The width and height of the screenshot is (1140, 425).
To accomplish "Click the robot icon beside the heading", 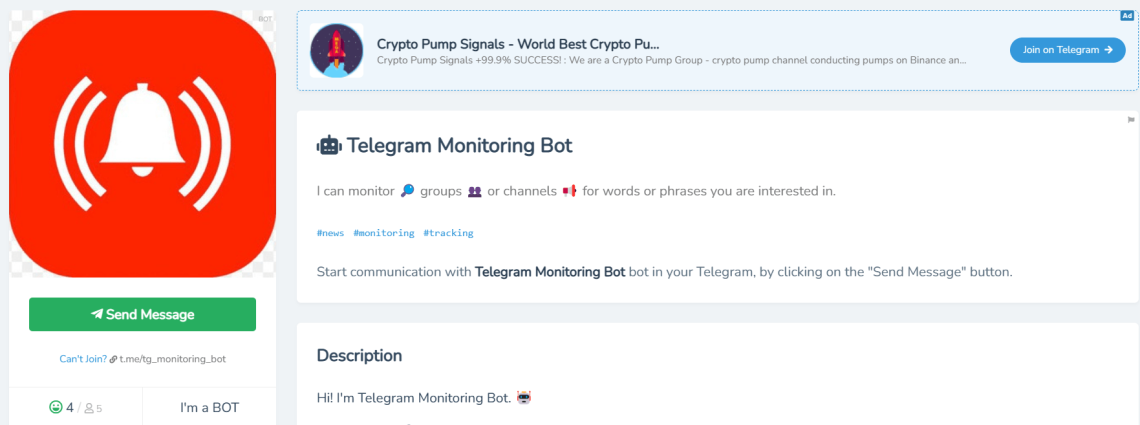I will click(328, 146).
